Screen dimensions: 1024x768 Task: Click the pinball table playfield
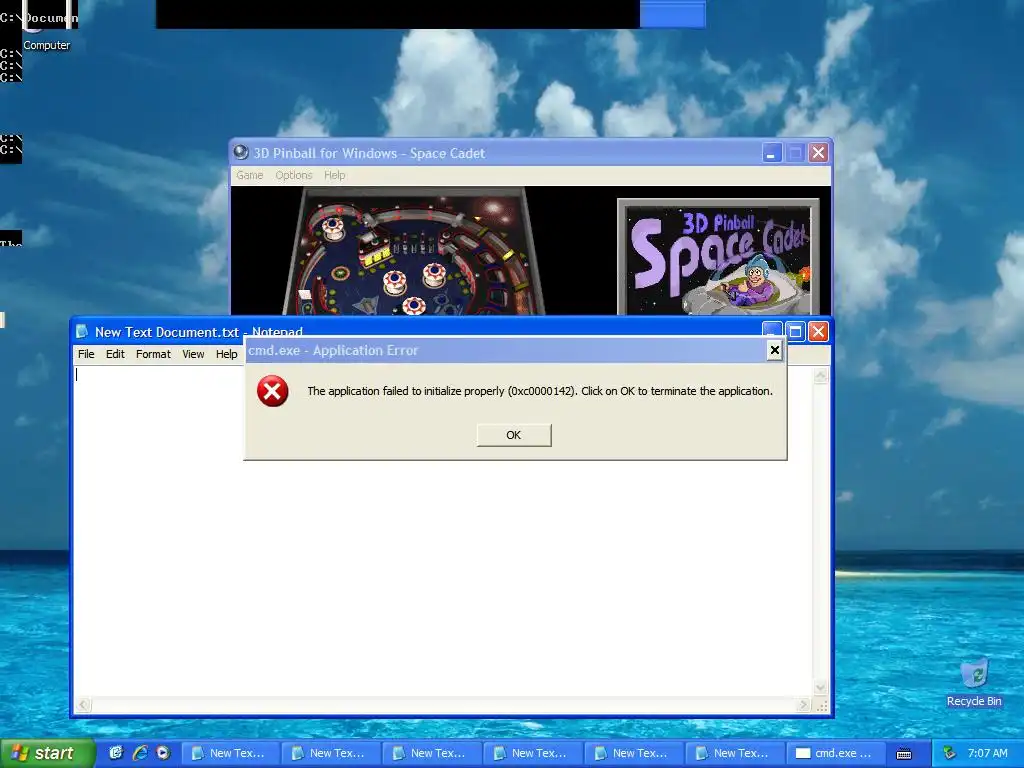pos(413,251)
